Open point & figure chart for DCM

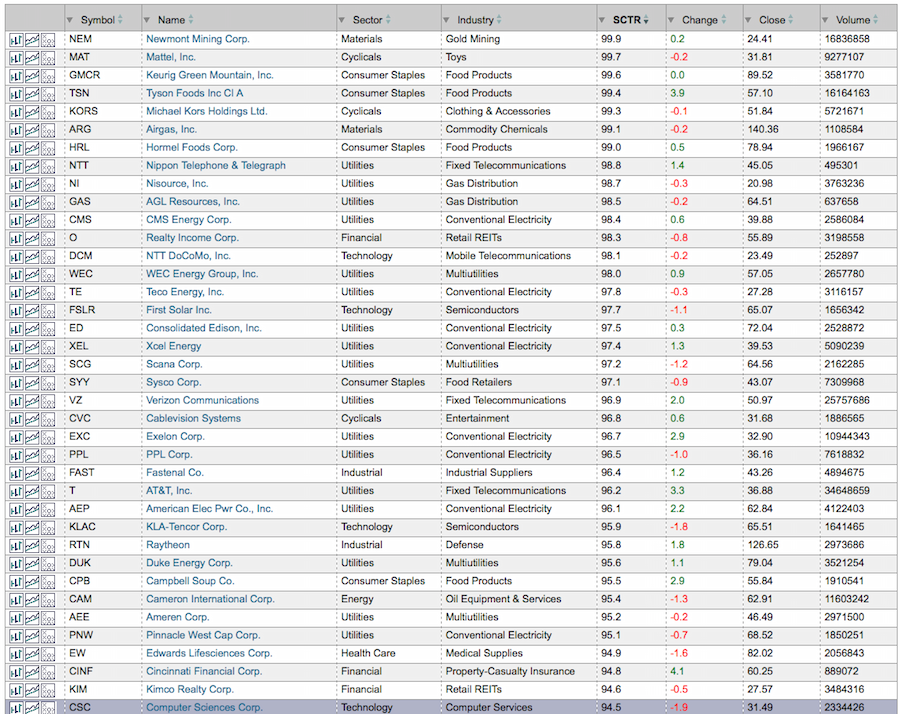pyautogui.click(x=48, y=257)
